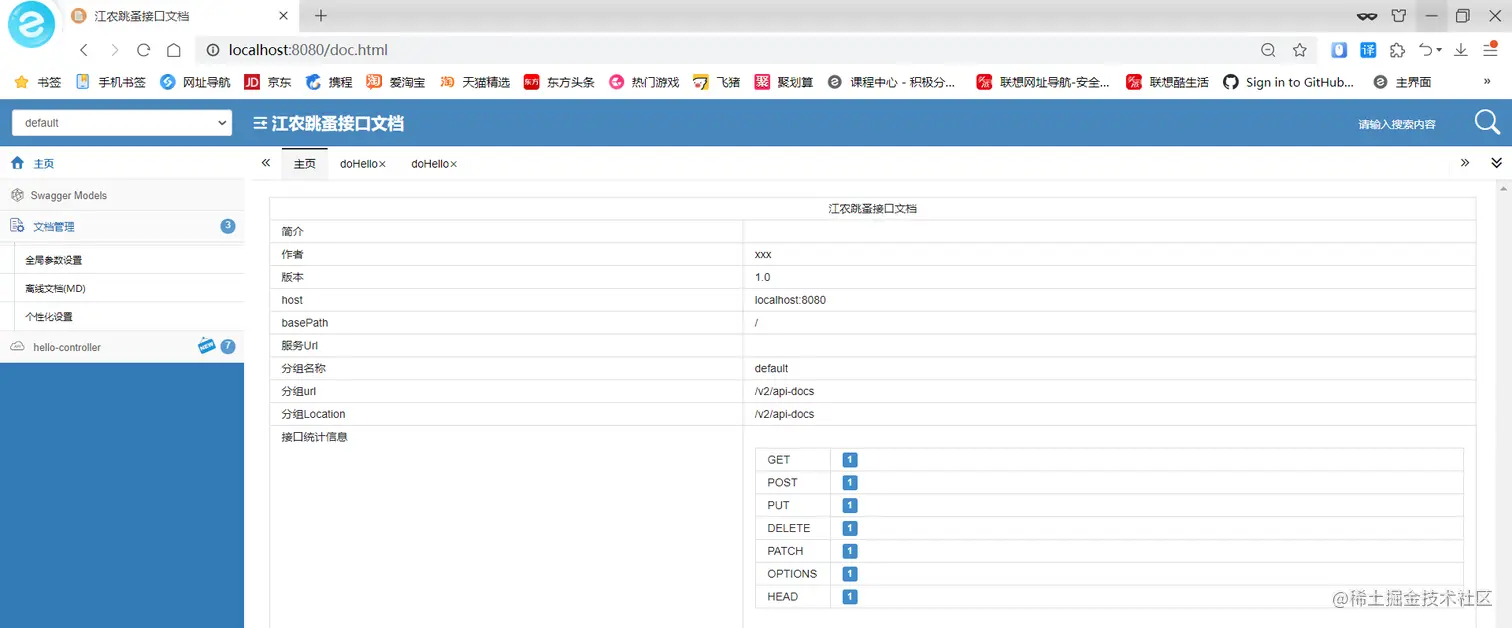Click the NEW badge on hello-controller
The height and width of the screenshot is (628, 1512).
coord(207,345)
